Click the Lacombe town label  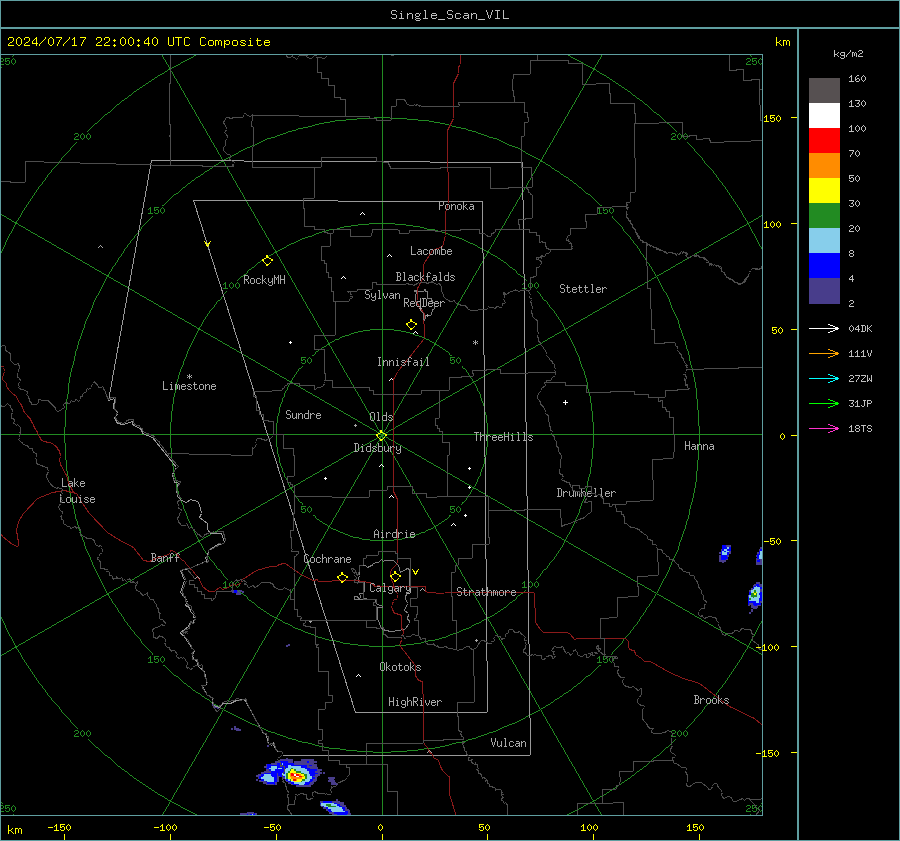coord(431,251)
